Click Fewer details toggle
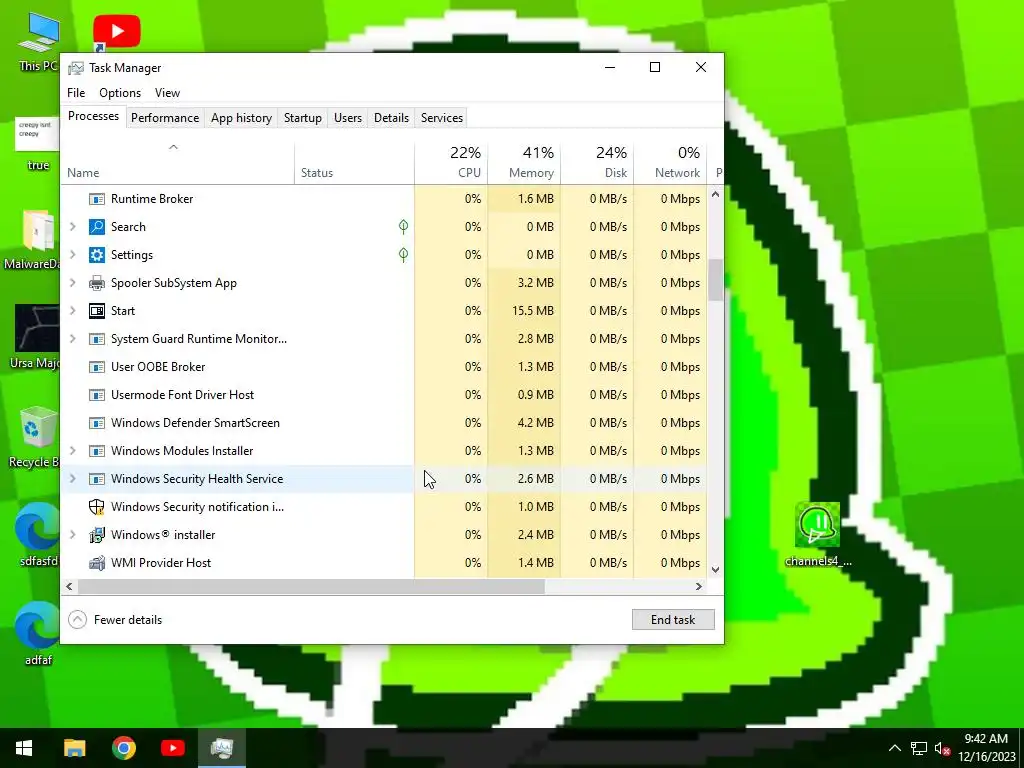 click(115, 620)
